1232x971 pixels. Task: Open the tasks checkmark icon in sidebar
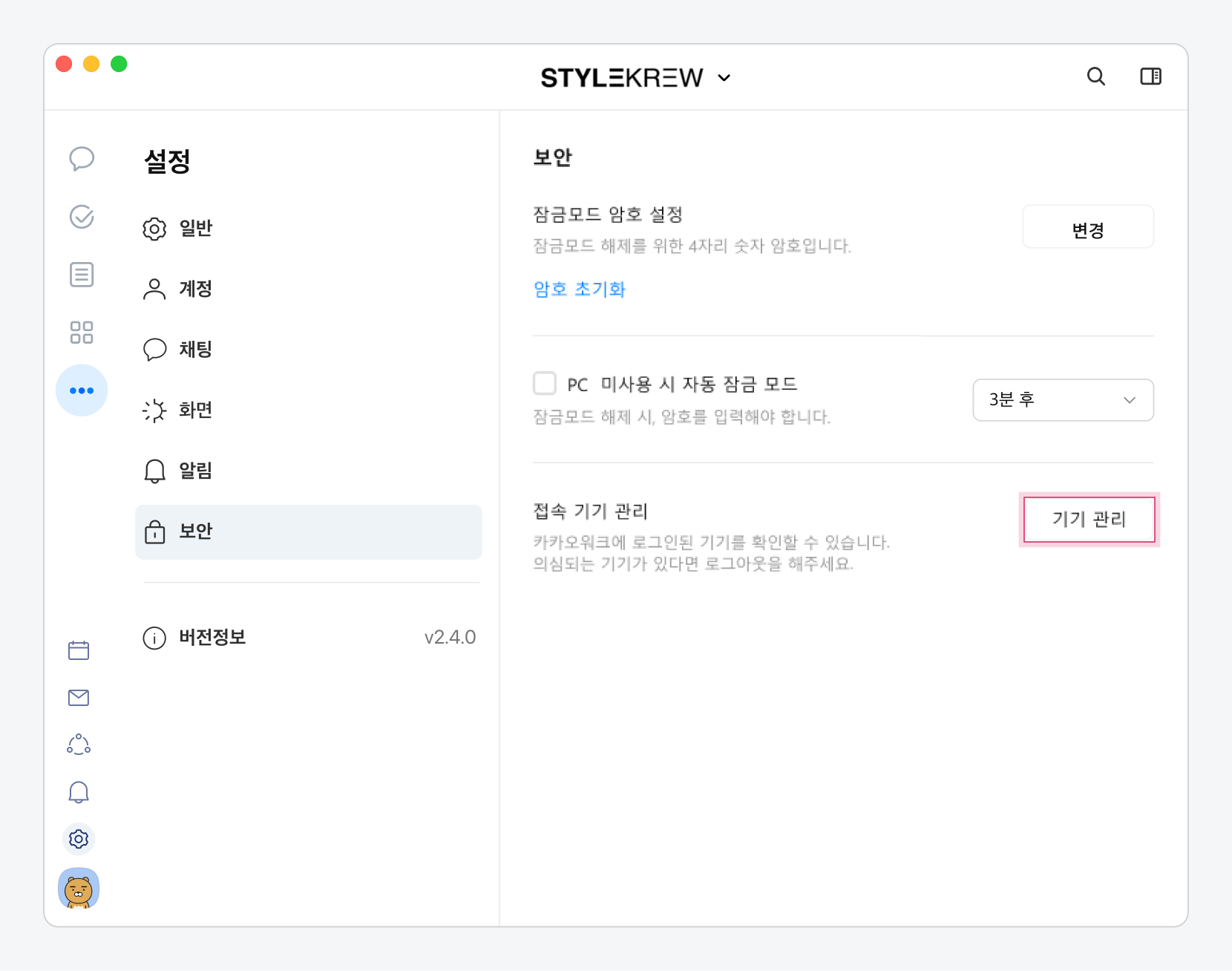(82, 217)
